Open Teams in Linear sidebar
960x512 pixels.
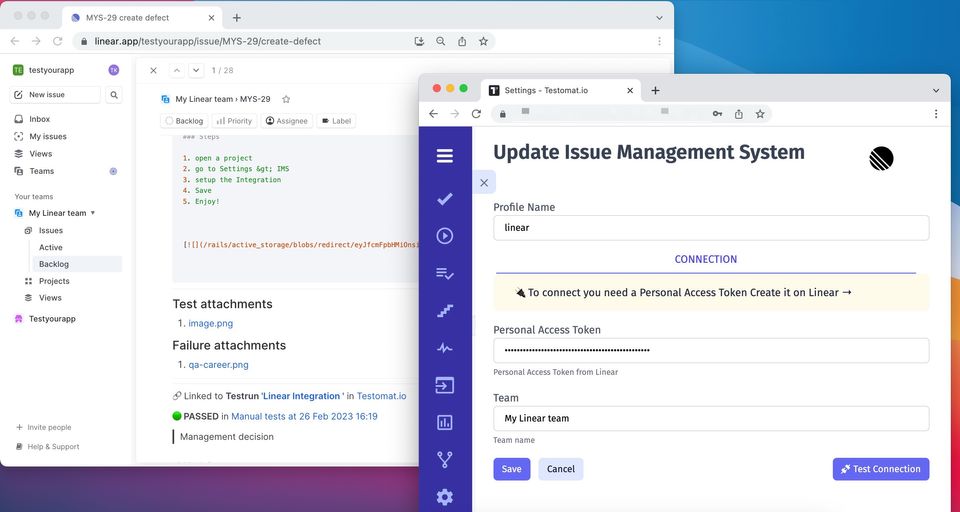[42, 171]
